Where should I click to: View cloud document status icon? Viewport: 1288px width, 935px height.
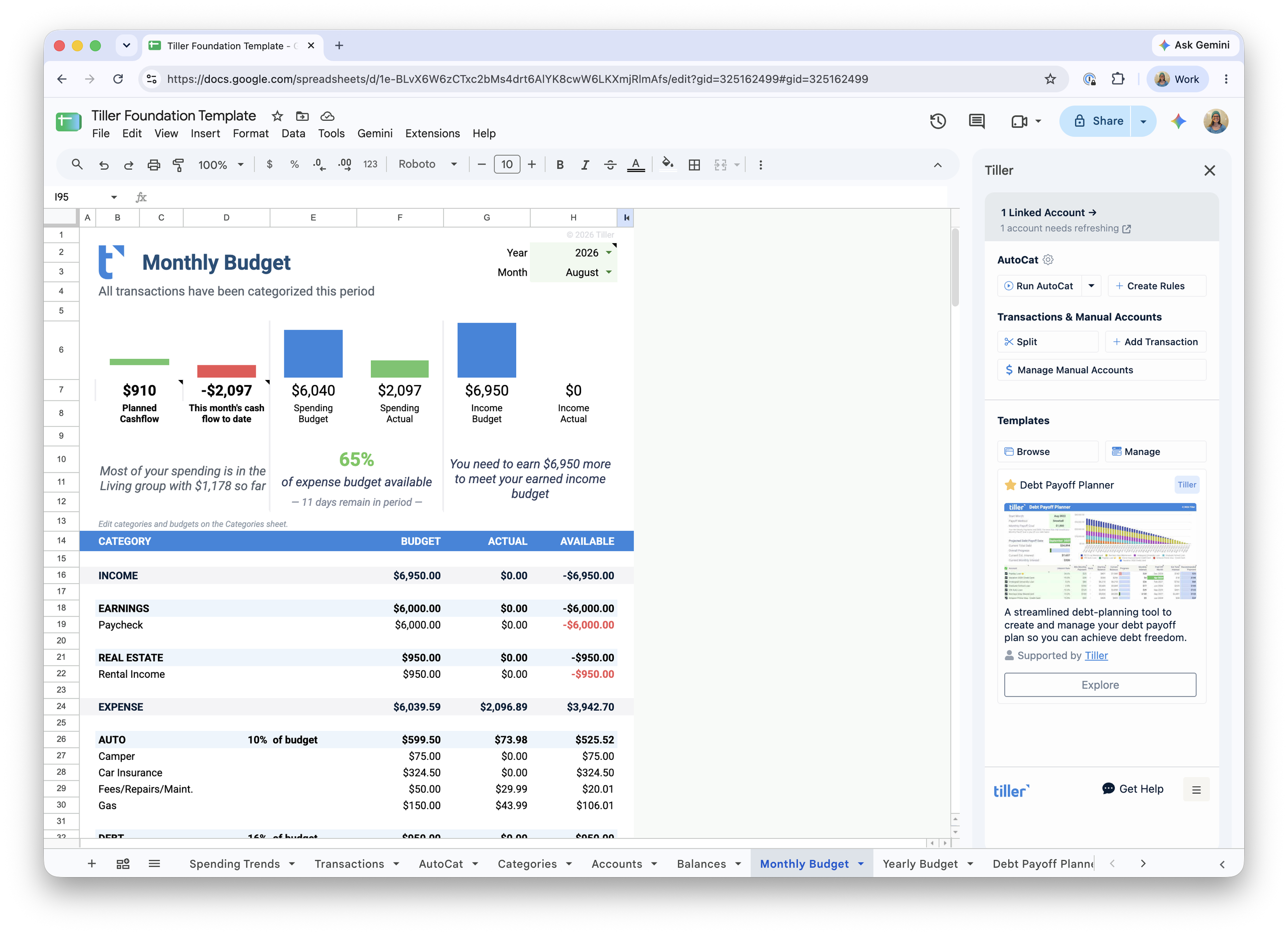point(327,116)
